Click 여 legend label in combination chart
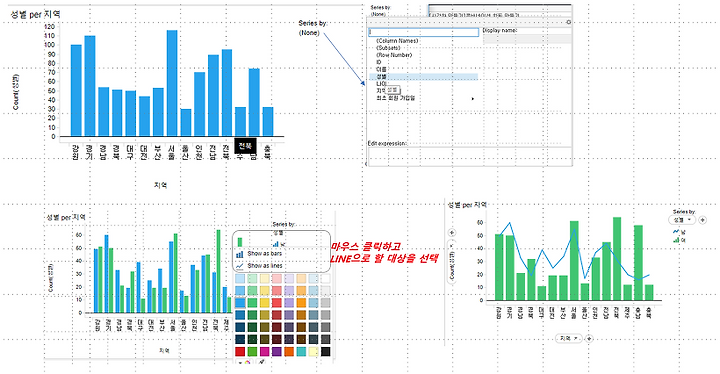The height and width of the screenshot is (374, 720). coord(683,239)
